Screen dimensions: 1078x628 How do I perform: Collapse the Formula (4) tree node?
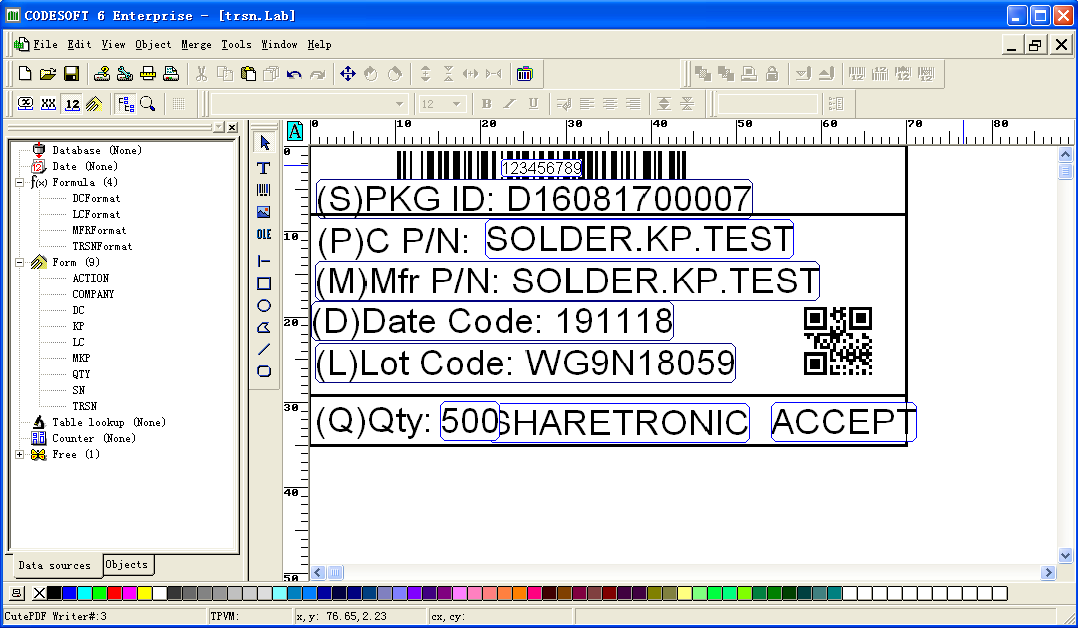click(x=20, y=182)
